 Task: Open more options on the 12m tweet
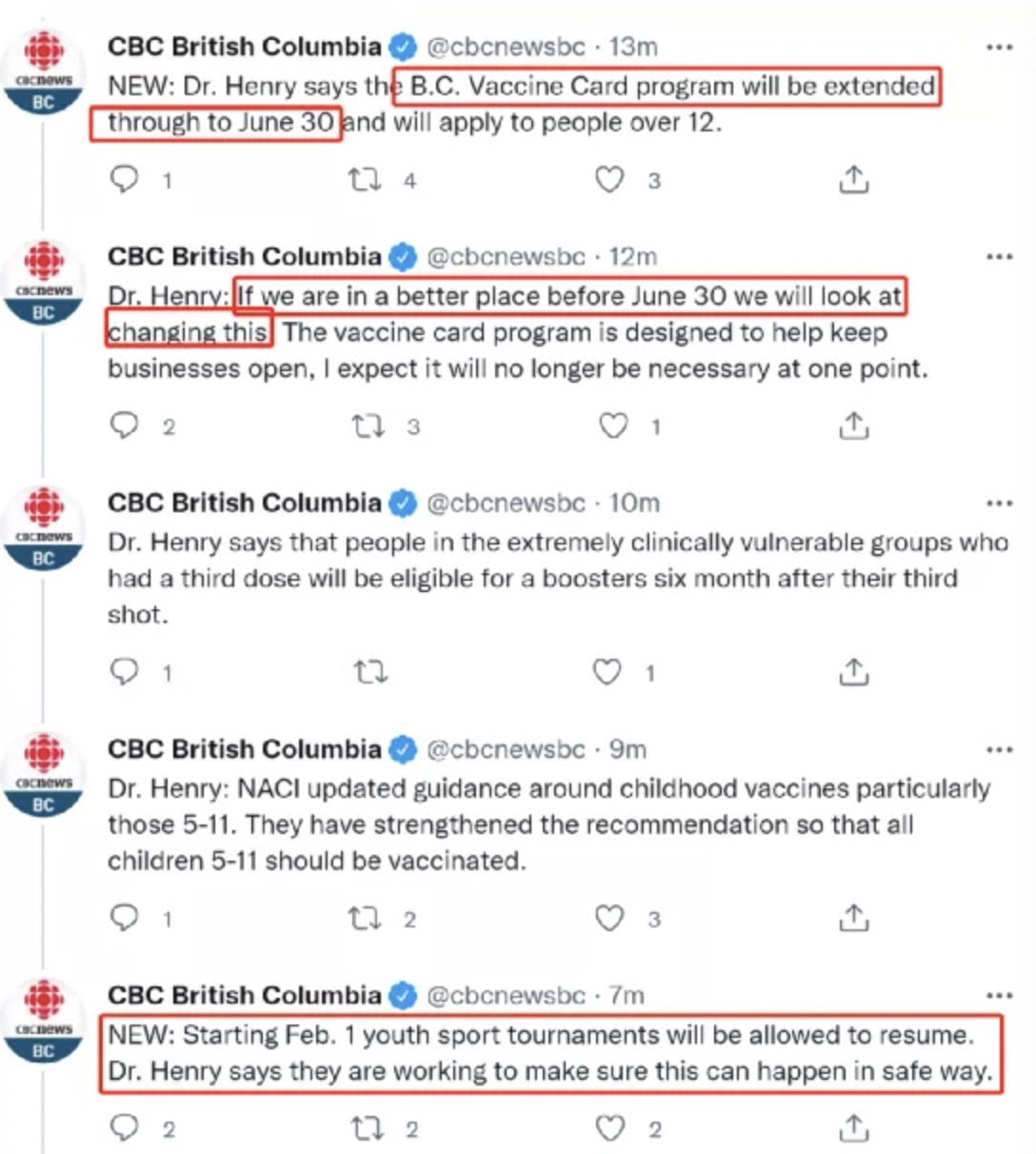[x=999, y=256]
